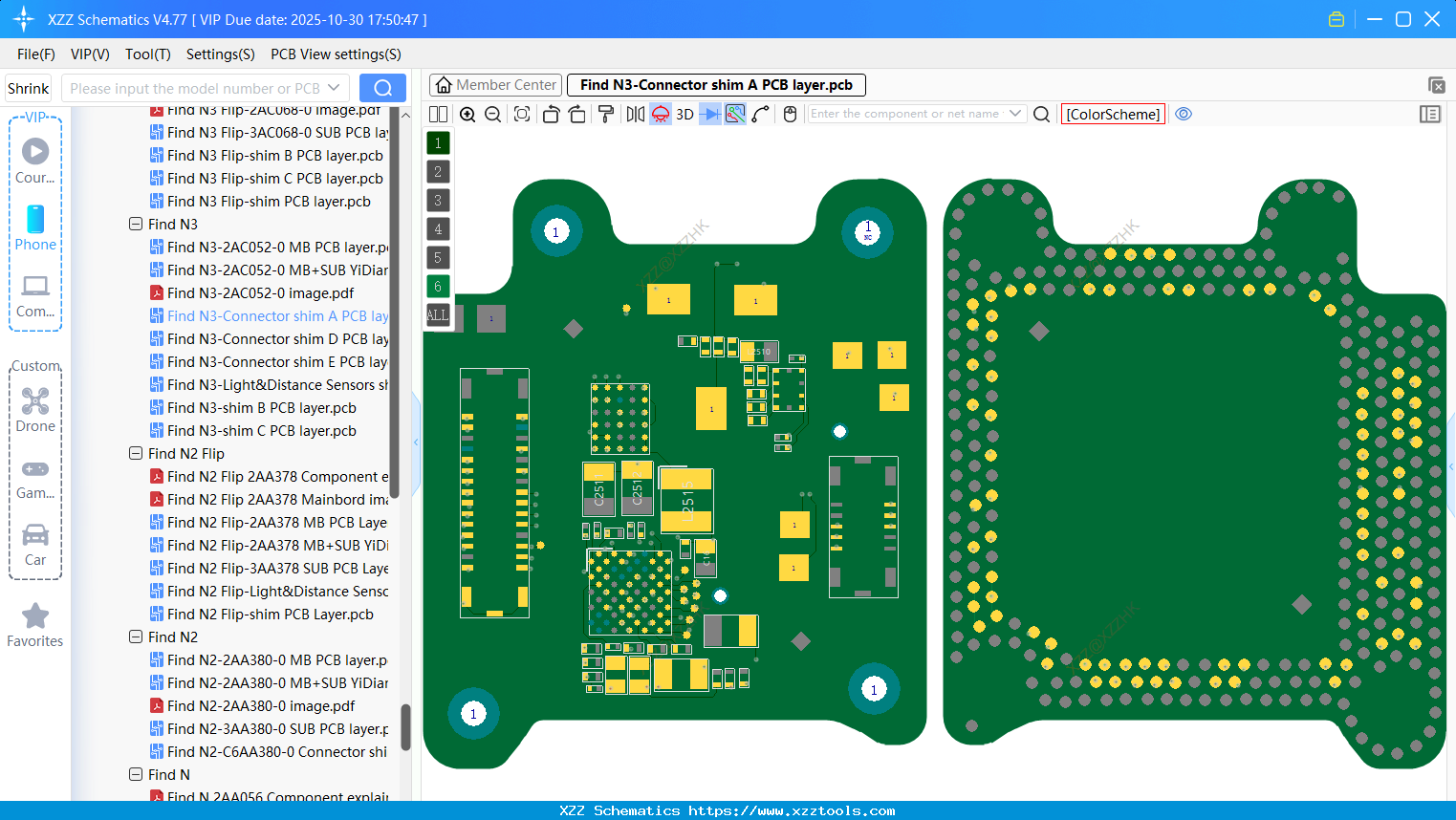Select the zoom out tool

pos(492,114)
